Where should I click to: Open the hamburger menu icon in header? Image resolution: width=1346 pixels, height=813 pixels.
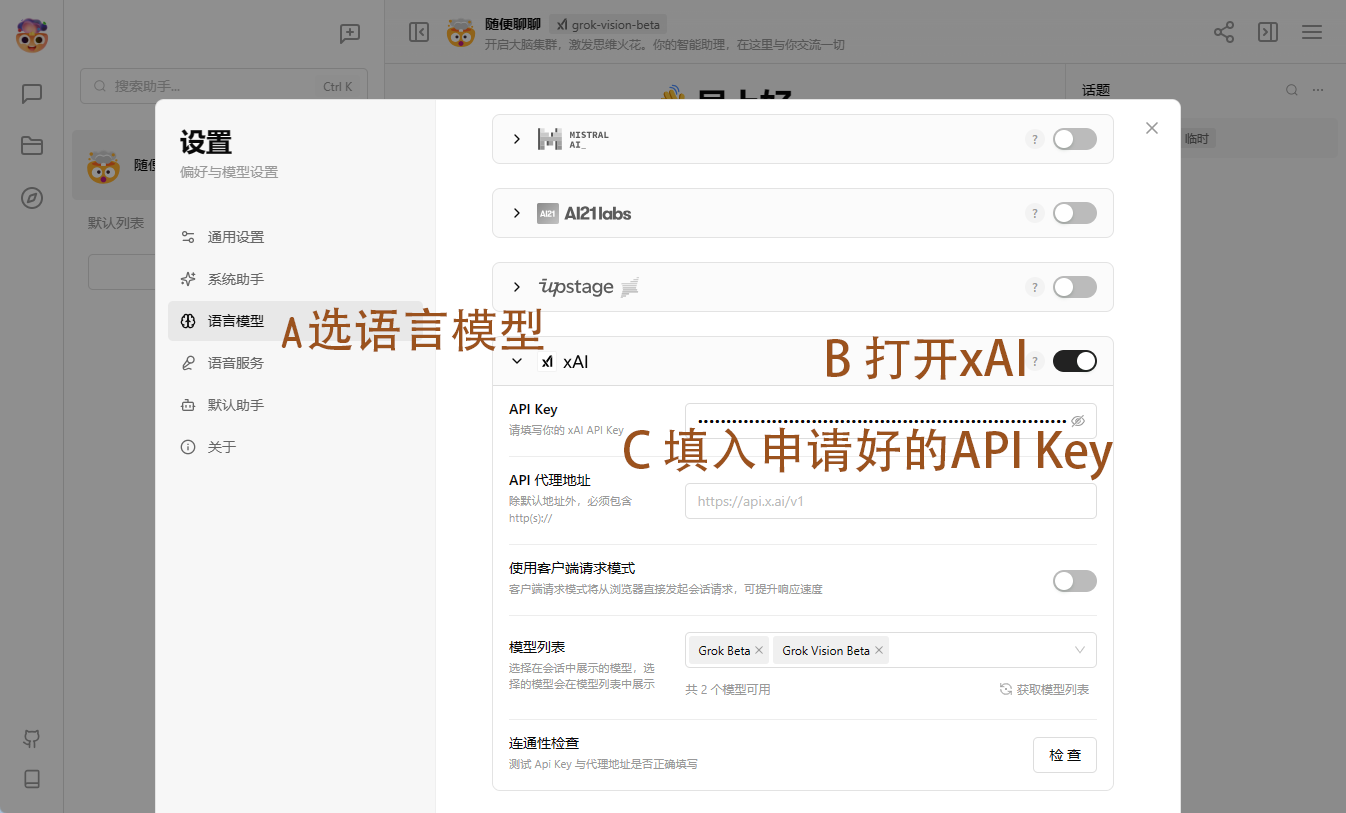(1312, 32)
